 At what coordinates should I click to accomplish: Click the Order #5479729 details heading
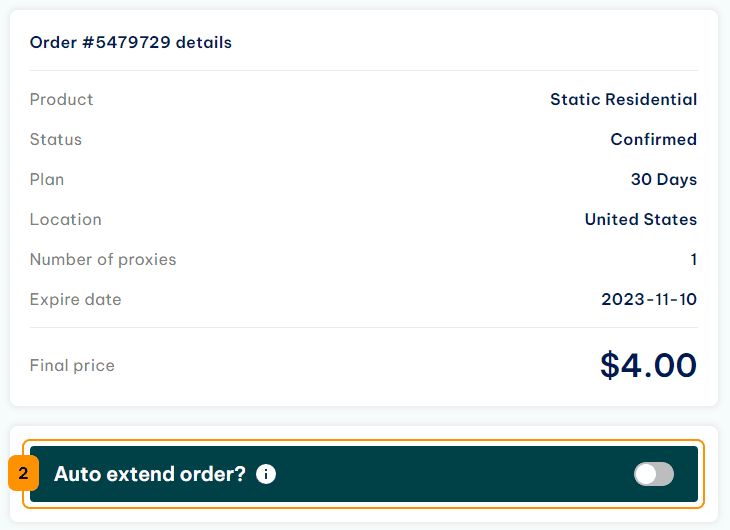click(131, 42)
